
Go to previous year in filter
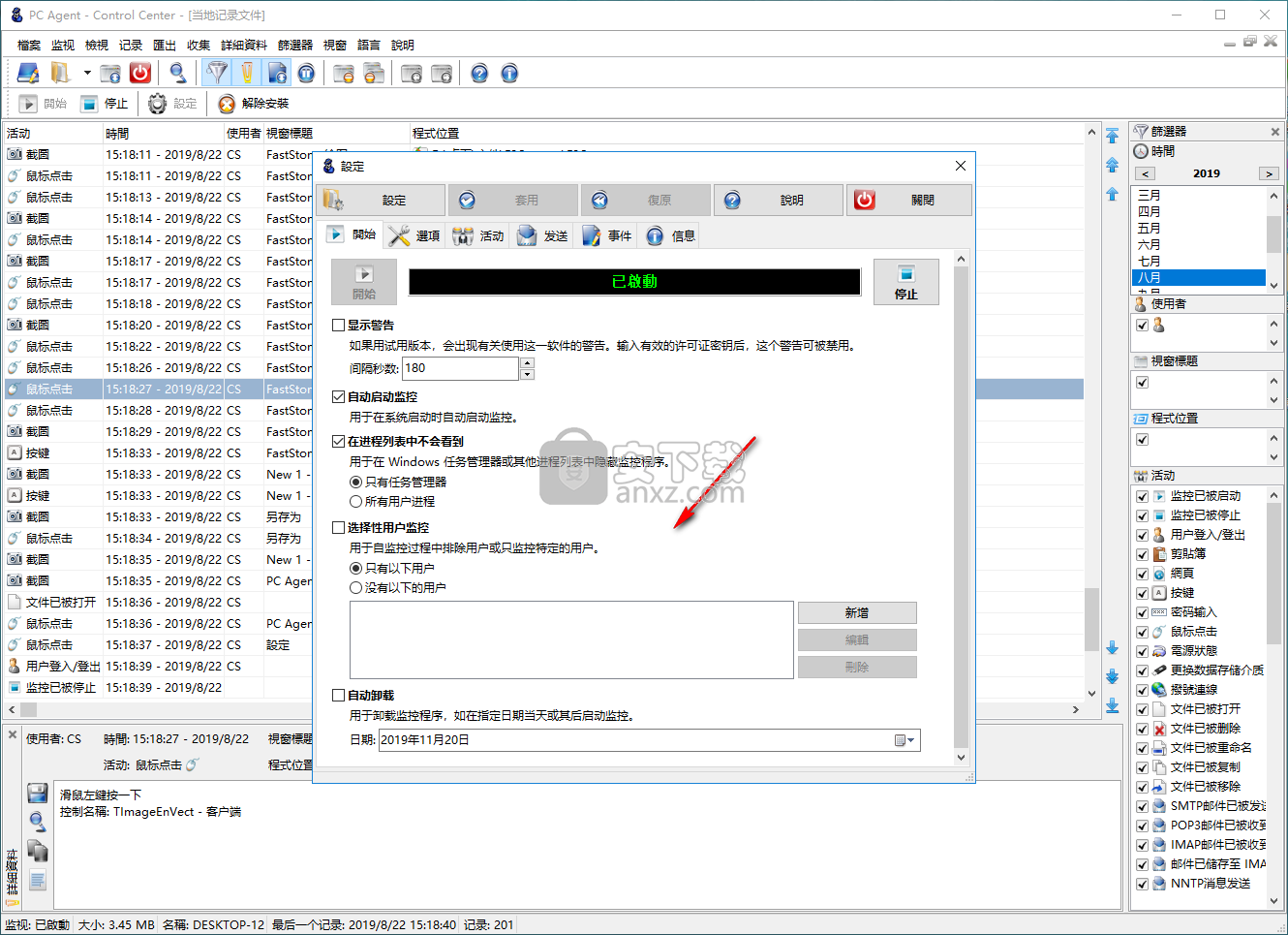coord(1146,174)
